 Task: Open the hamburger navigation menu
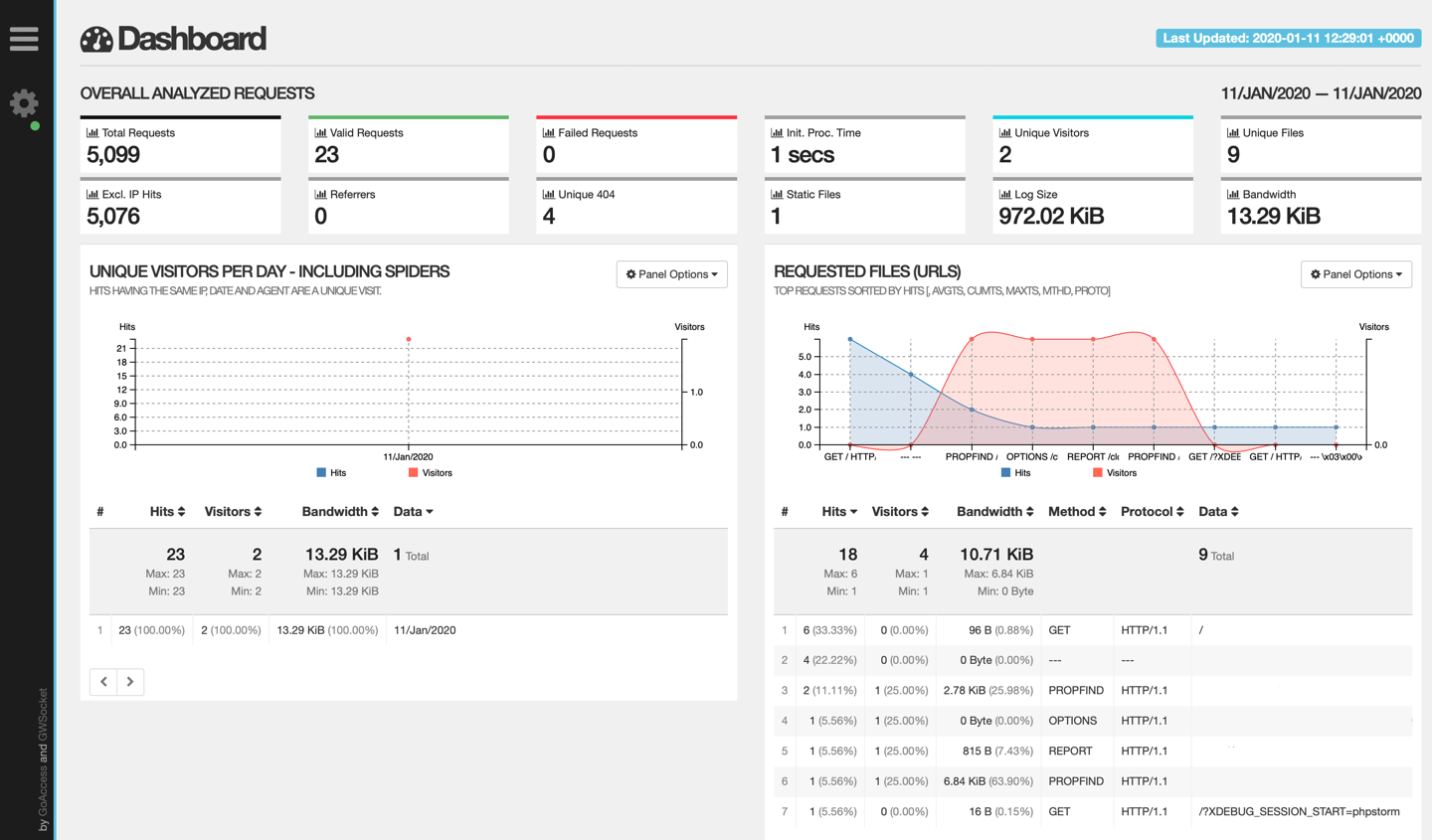click(25, 38)
